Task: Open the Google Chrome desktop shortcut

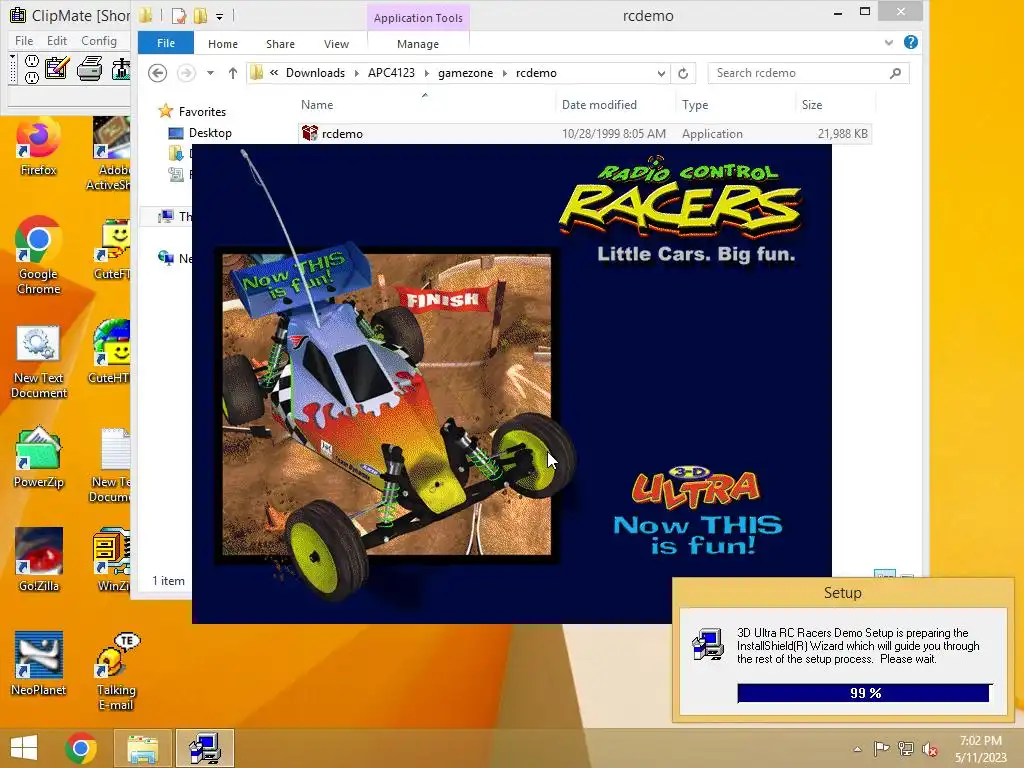Action: tap(38, 256)
